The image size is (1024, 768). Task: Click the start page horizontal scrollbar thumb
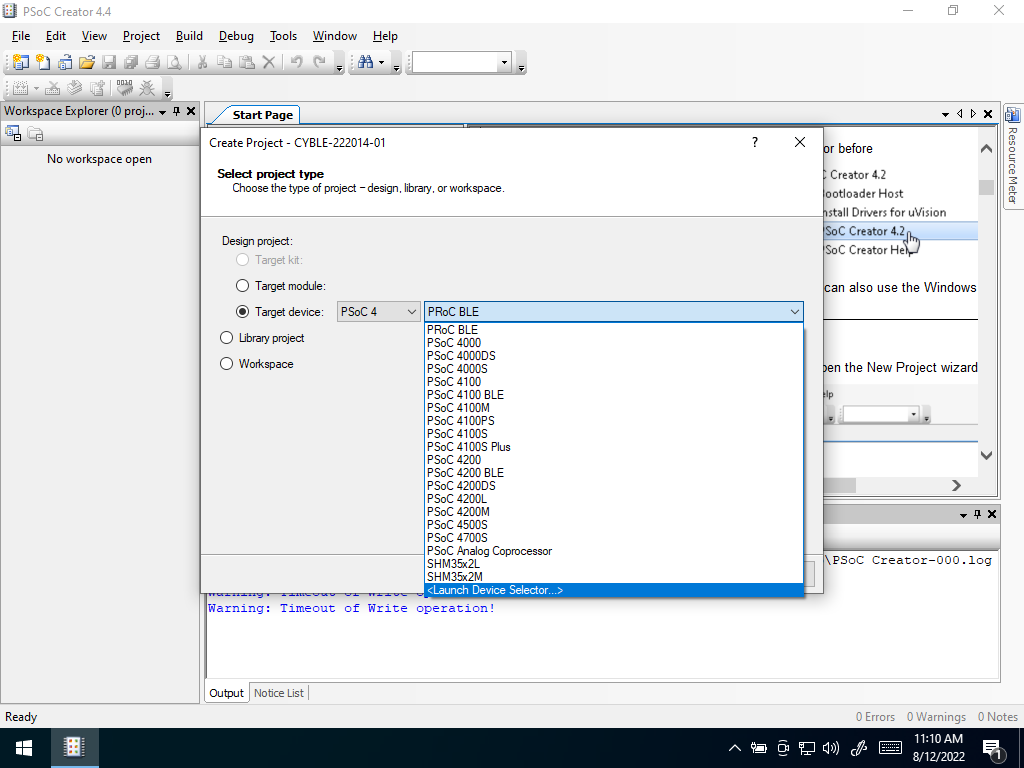pos(839,485)
